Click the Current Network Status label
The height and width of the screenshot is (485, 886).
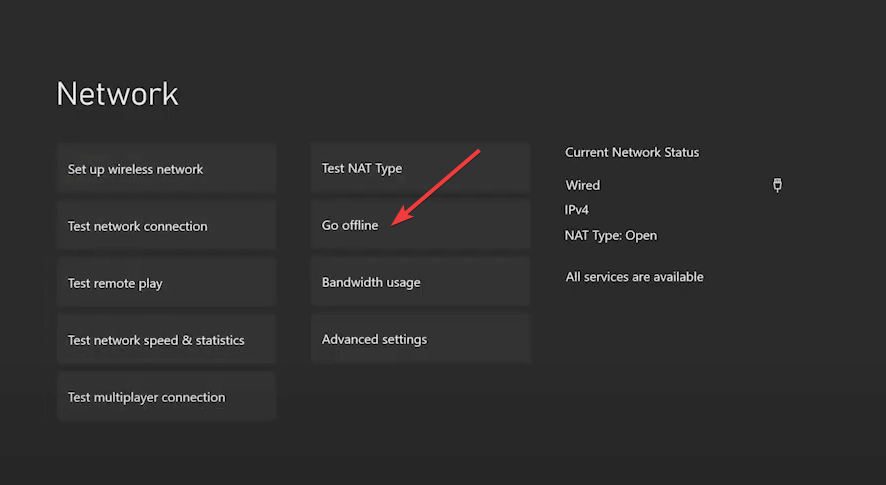click(x=632, y=152)
